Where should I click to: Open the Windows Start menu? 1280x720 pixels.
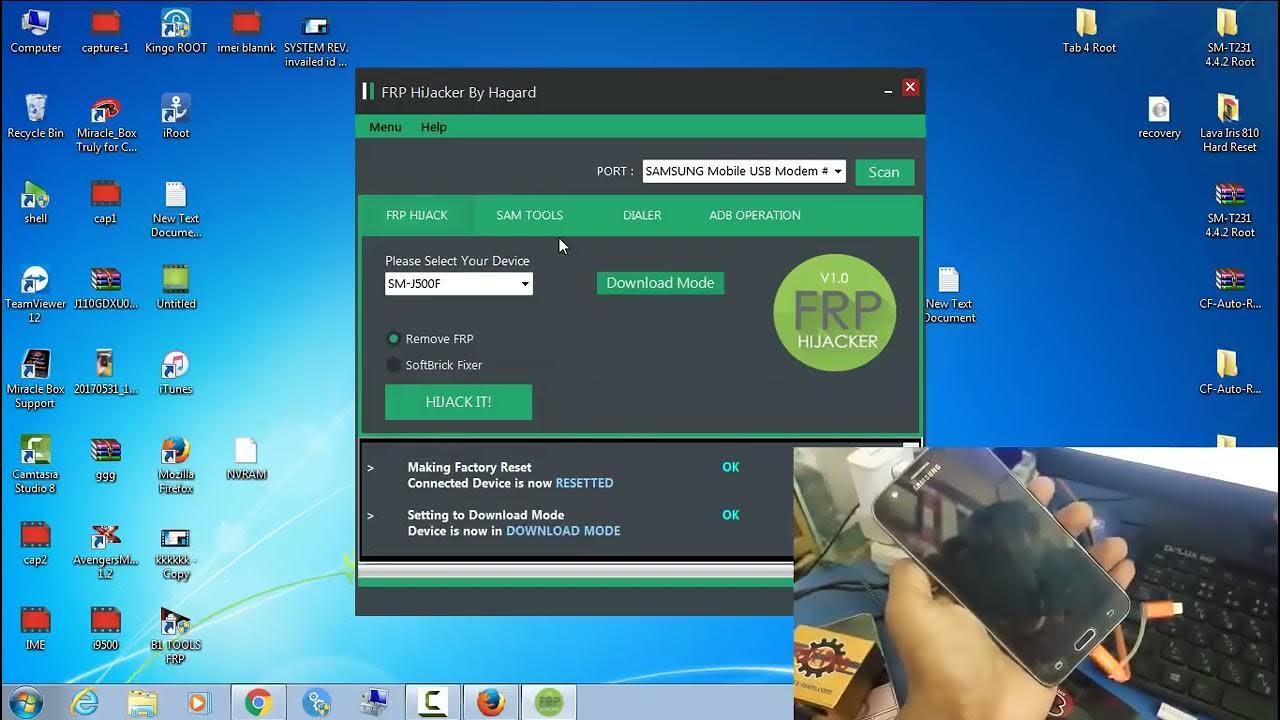point(24,703)
